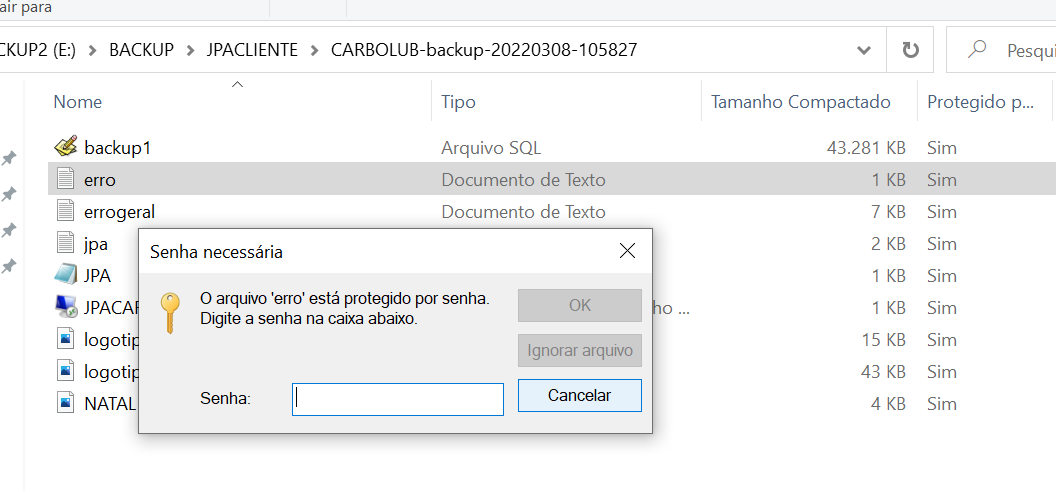The image size is (1056, 491).
Task: Click the erro text document icon
Action: tap(65, 180)
